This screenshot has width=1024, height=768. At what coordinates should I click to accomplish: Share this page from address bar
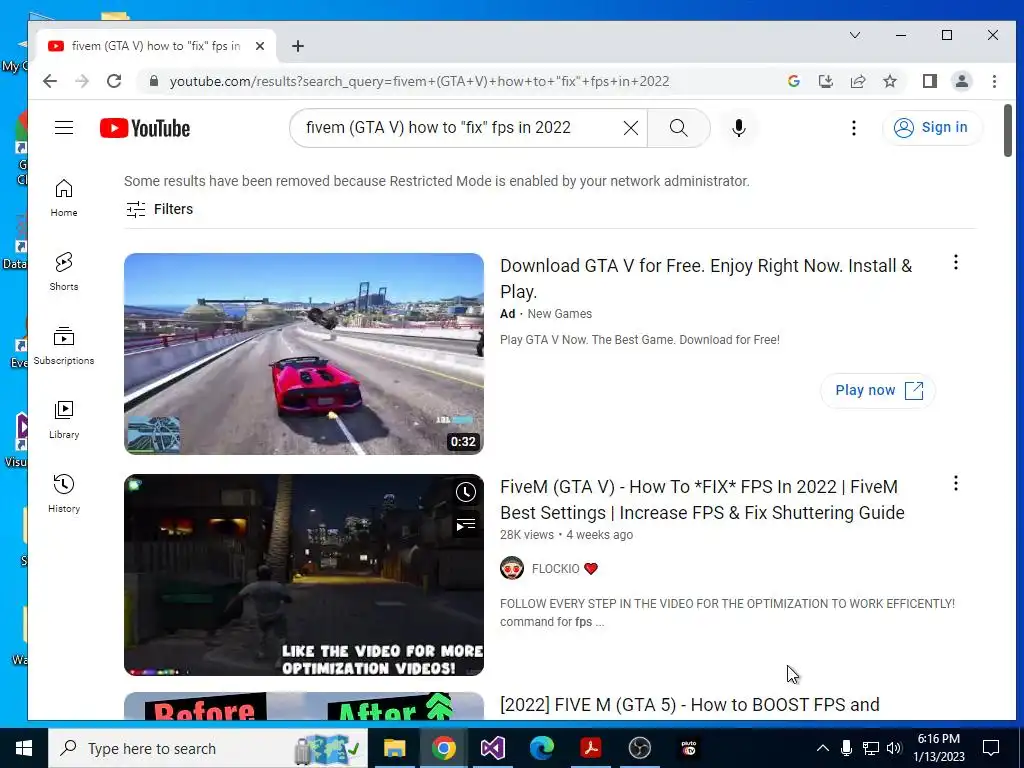pyautogui.click(x=857, y=81)
